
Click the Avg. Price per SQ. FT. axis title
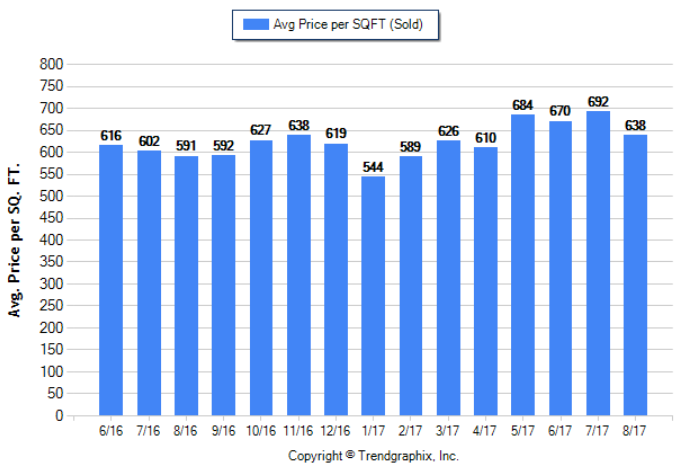[x=16, y=240]
